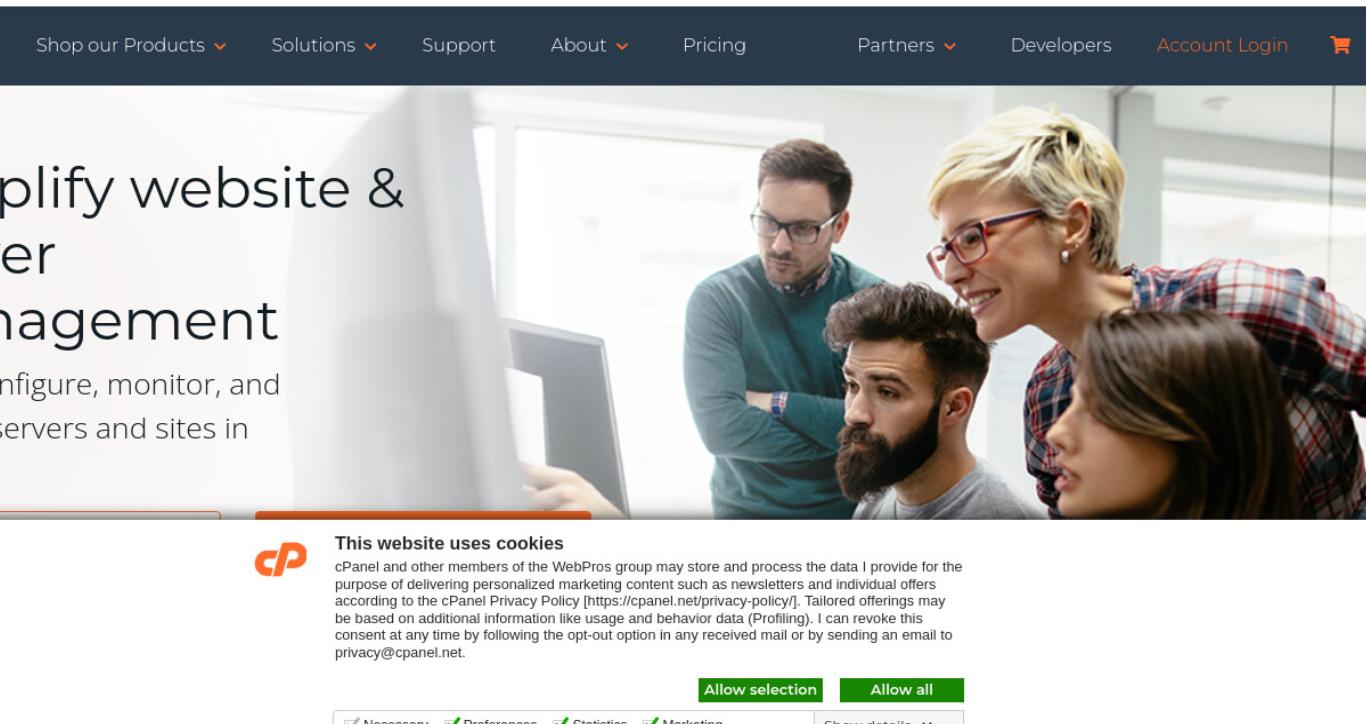Click the orange hero button

pyautogui.click(x=423, y=515)
